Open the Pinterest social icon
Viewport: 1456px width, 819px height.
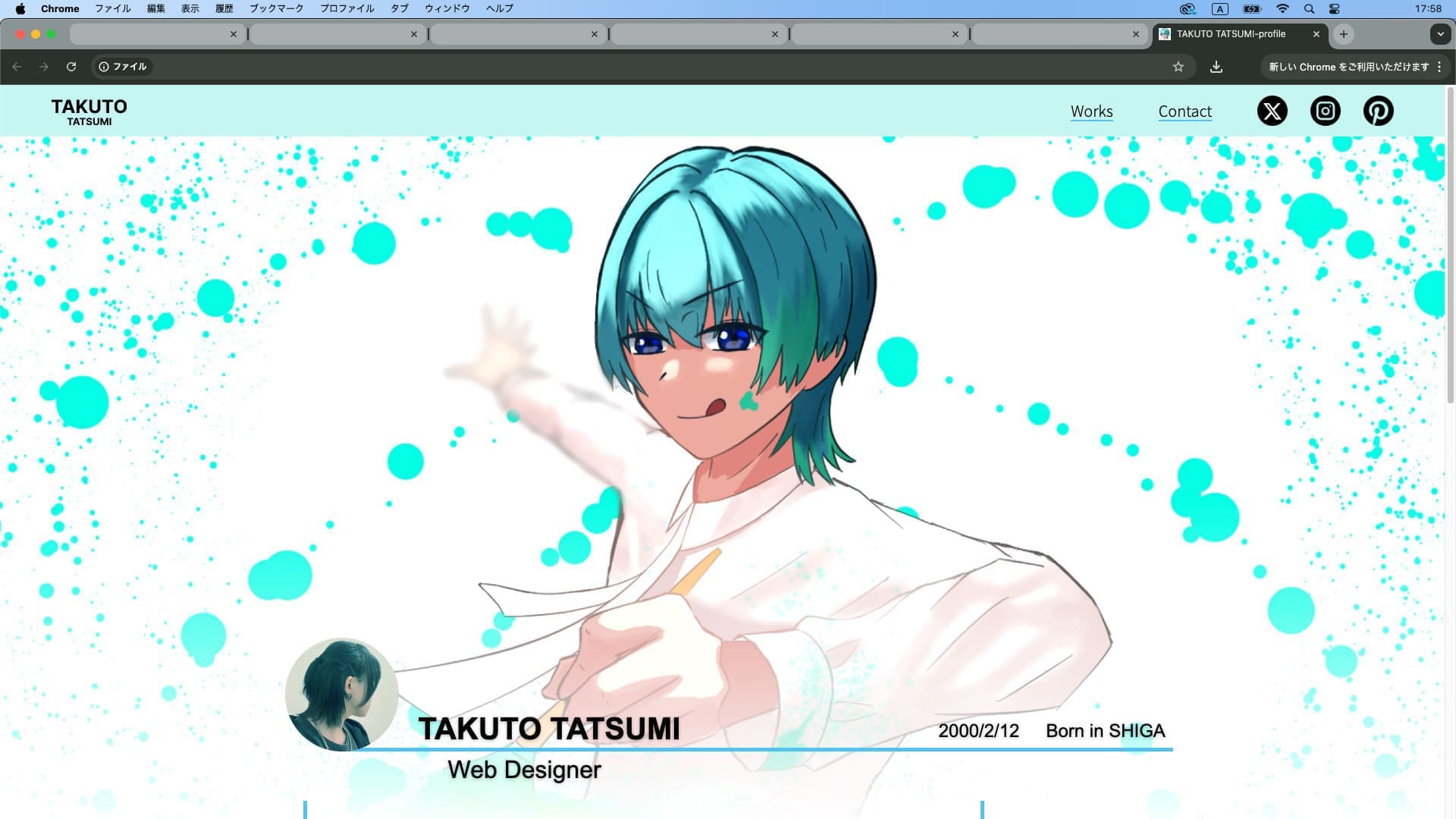1378,111
